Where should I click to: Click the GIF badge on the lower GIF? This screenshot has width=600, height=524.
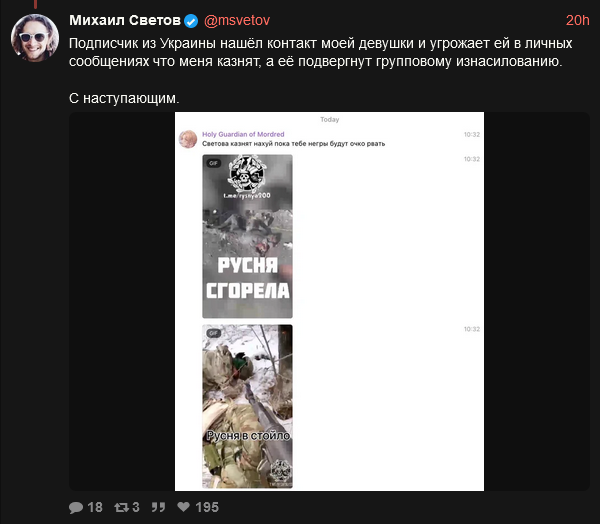tap(214, 333)
